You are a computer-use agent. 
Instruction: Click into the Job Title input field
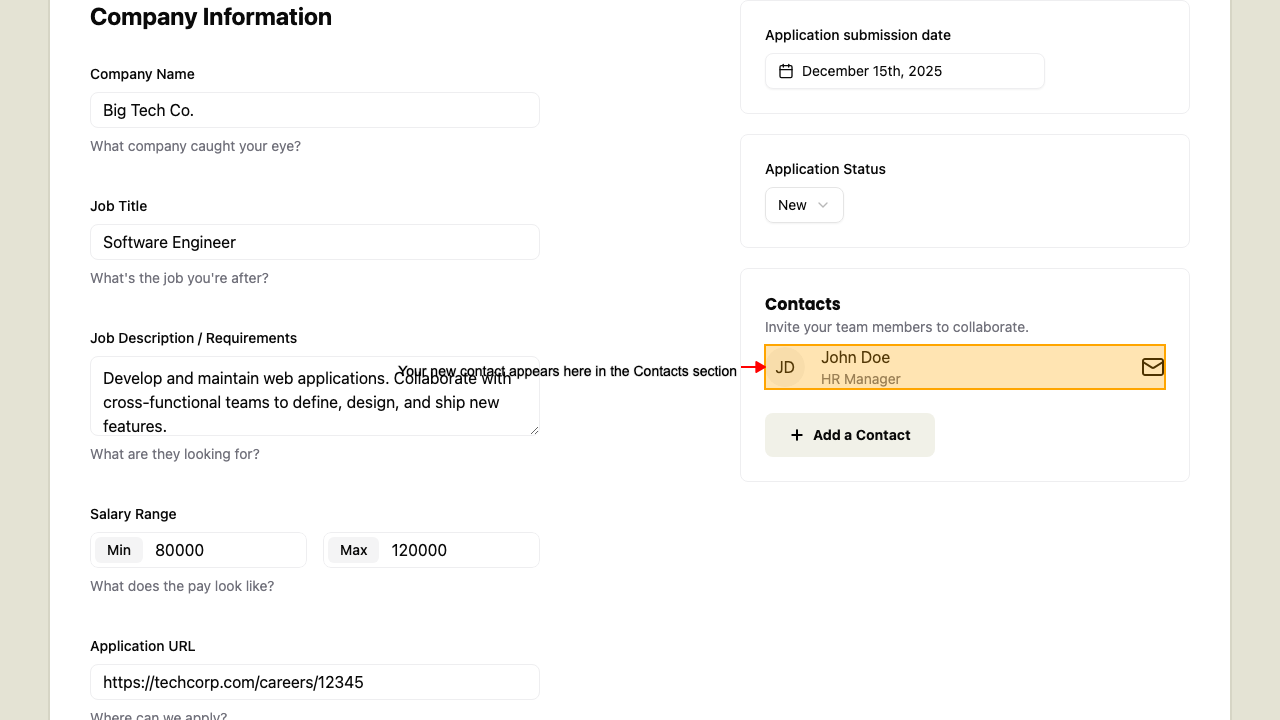(x=314, y=242)
